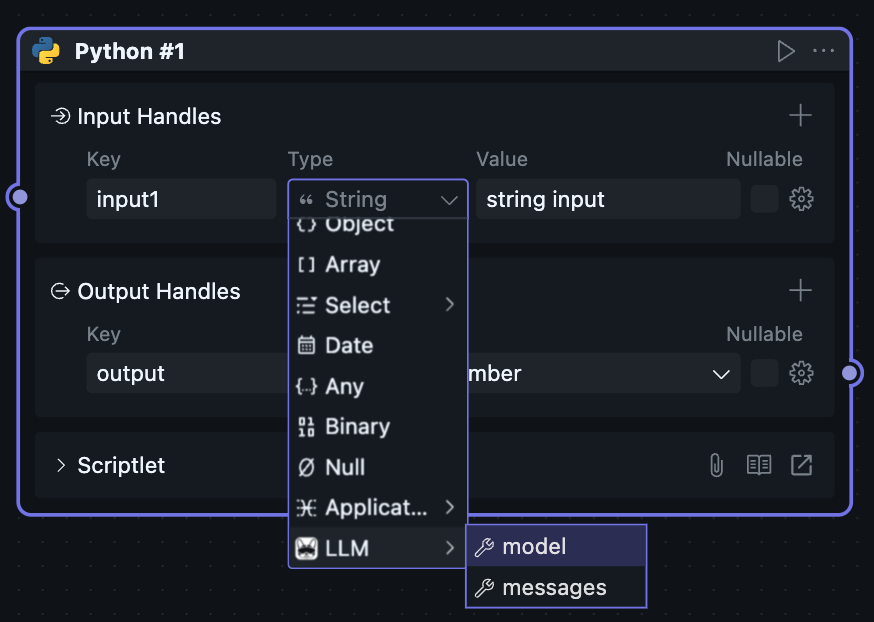Click the input1 key field
The width and height of the screenshot is (874, 622).
tap(180, 199)
